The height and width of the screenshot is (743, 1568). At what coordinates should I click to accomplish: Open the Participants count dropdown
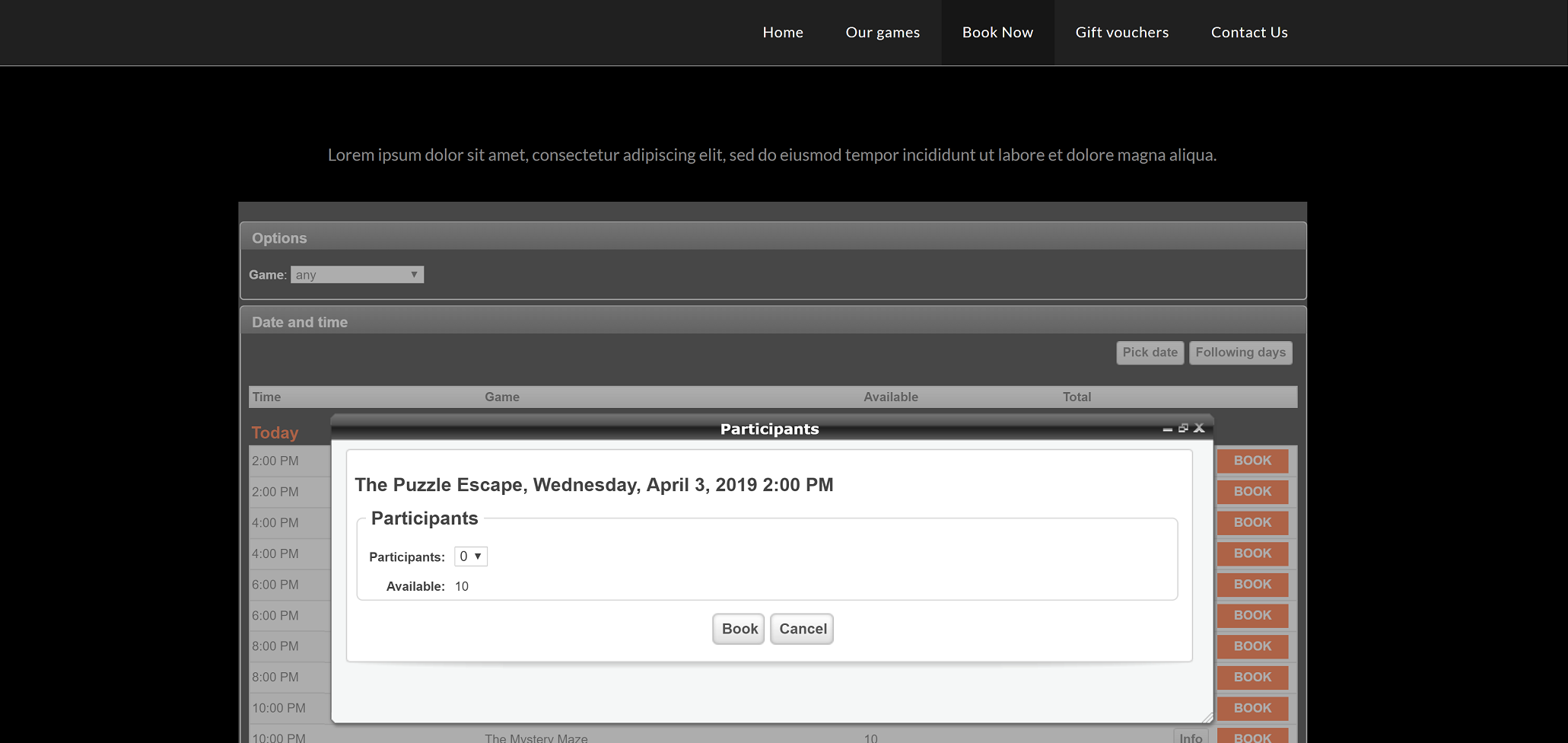[x=470, y=556]
